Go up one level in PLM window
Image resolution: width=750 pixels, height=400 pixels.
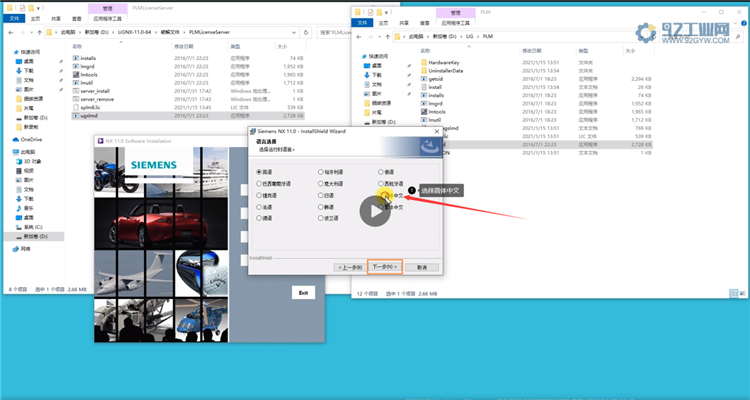387,36
